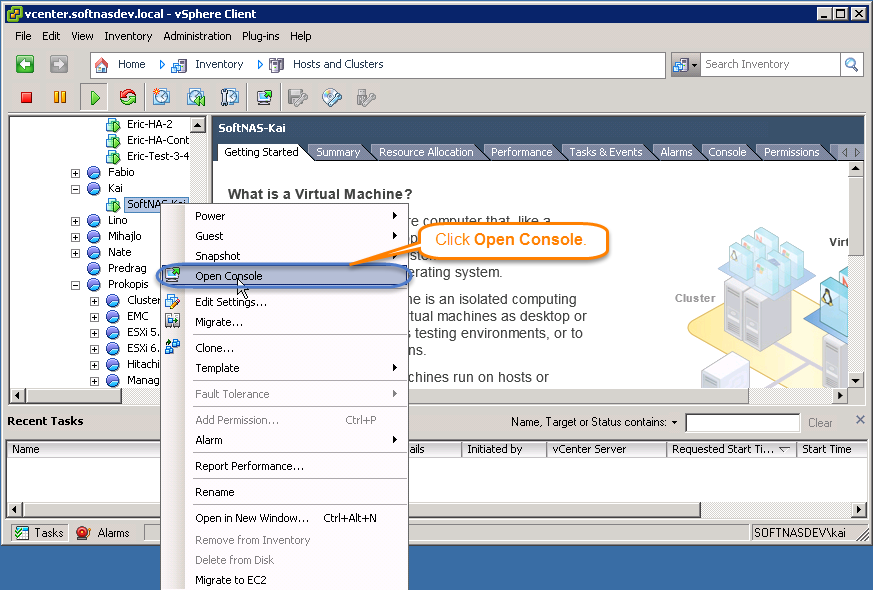Open the Summary tab

tap(338, 152)
